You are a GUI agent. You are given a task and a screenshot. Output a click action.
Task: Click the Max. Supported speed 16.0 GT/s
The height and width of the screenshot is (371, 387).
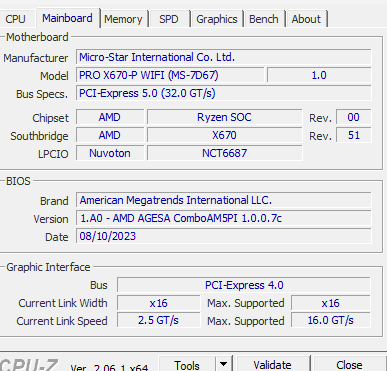tap(331, 320)
